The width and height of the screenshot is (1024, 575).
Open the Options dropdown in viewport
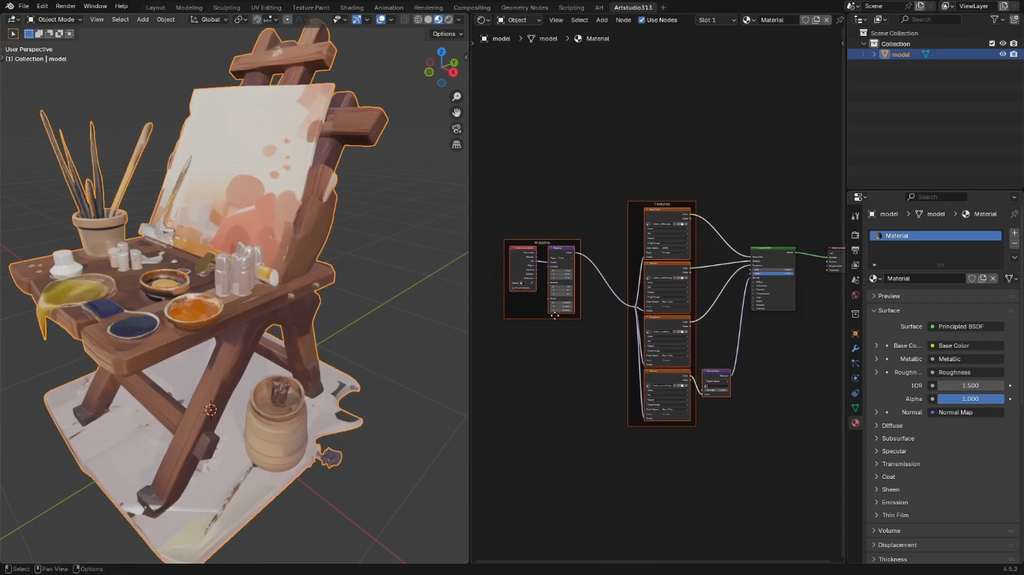tap(447, 34)
